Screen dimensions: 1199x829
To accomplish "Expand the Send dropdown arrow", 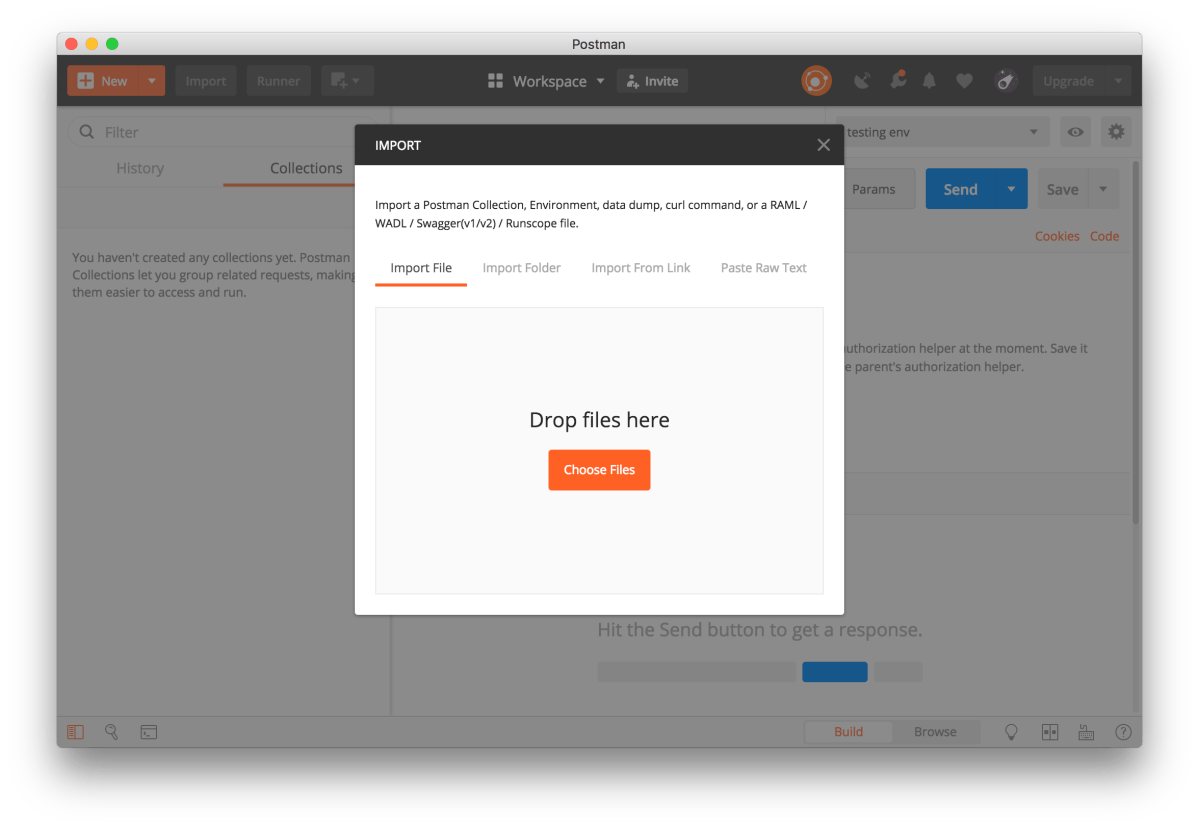I will coord(1011,189).
